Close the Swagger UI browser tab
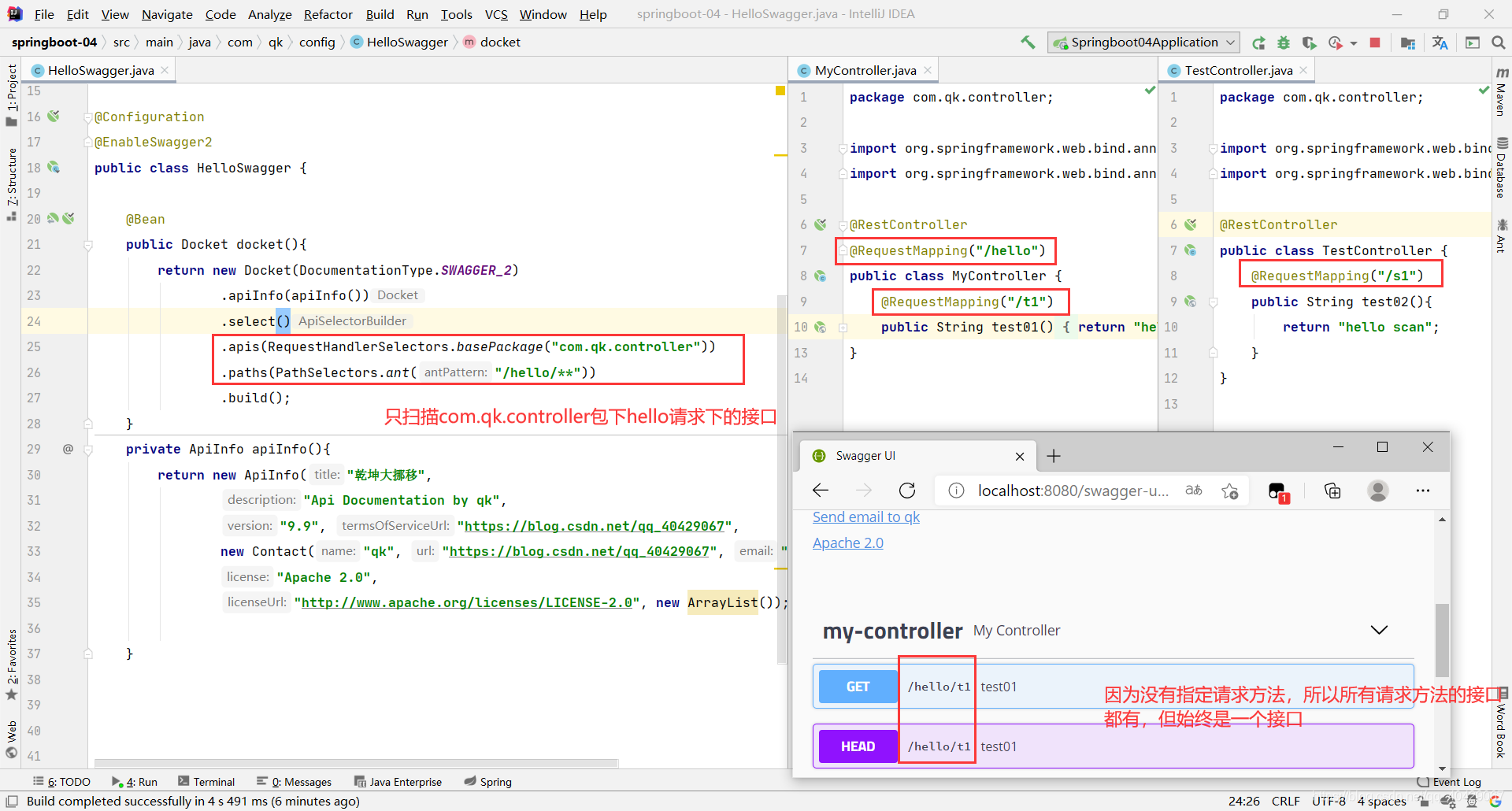Screen dimensions: 1512x811 tap(1020, 457)
